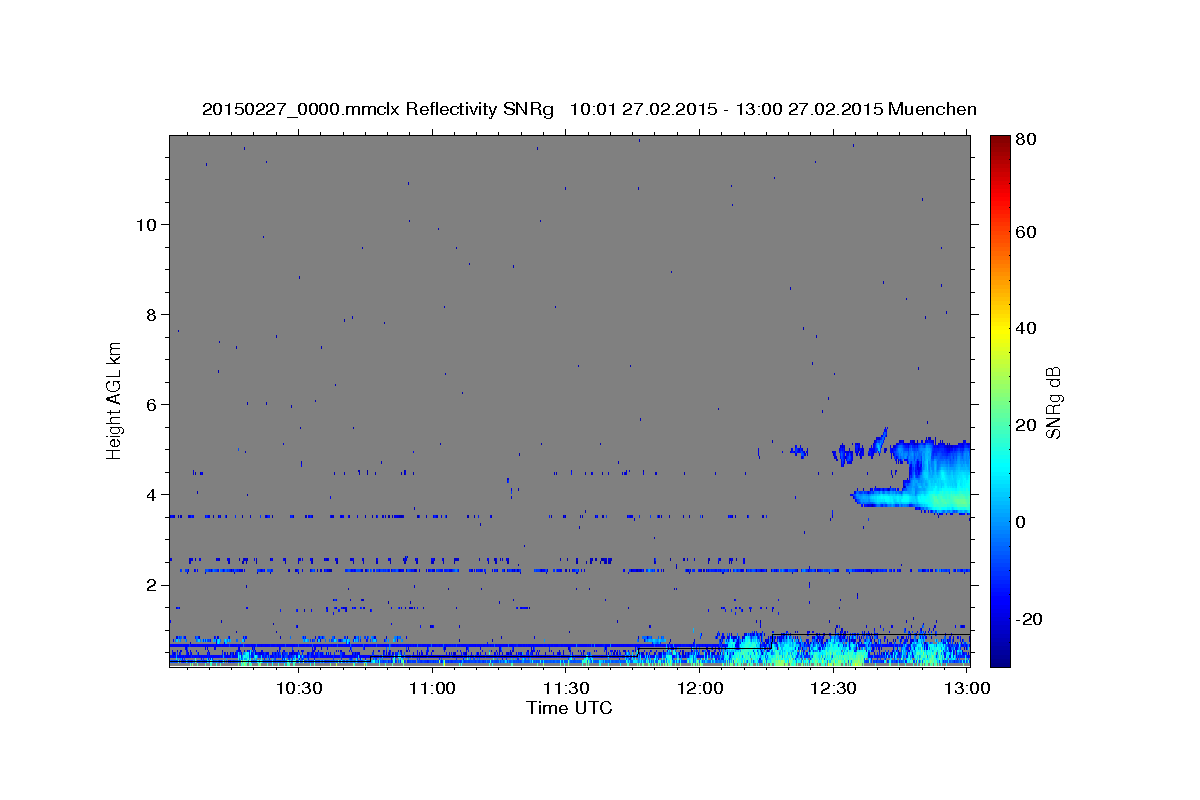Image resolution: width=1200 pixels, height=800 pixels.
Task: Click the 11:00 time tick label
Action: coord(433,688)
